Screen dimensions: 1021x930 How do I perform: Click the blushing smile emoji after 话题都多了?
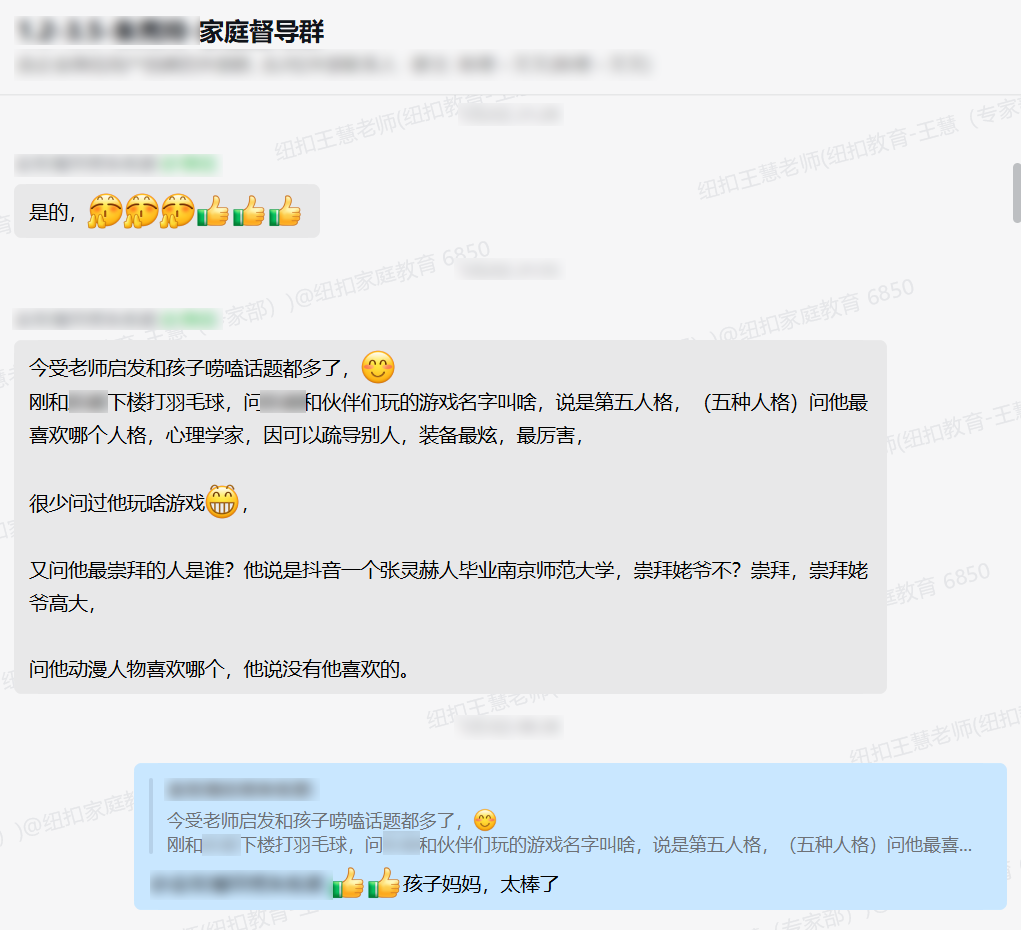378,367
